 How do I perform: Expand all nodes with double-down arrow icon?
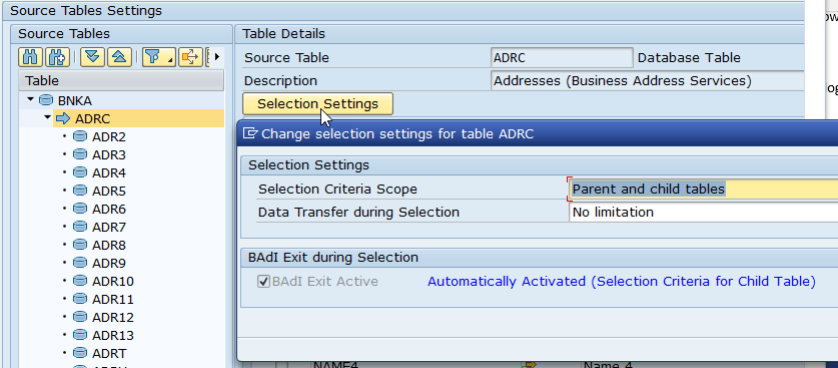tap(92, 57)
